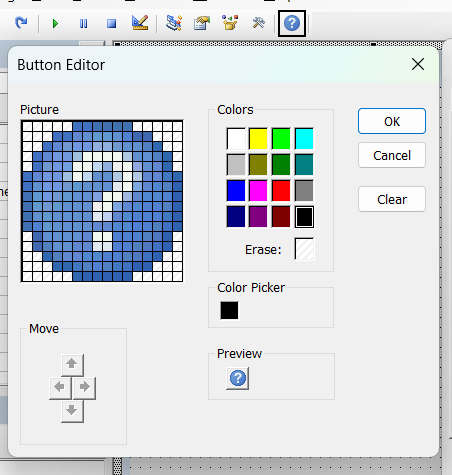Confirm changes with the OK button
Screen dimensions: 452x475
pyautogui.click(x=392, y=121)
